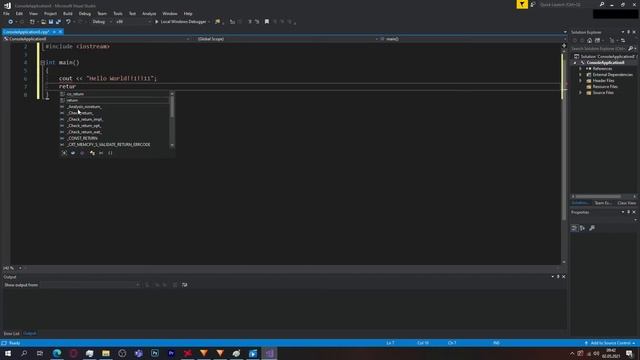This screenshot has height=360, width=640.
Task: Click the Undo arrow icon
Action: pos(68,22)
